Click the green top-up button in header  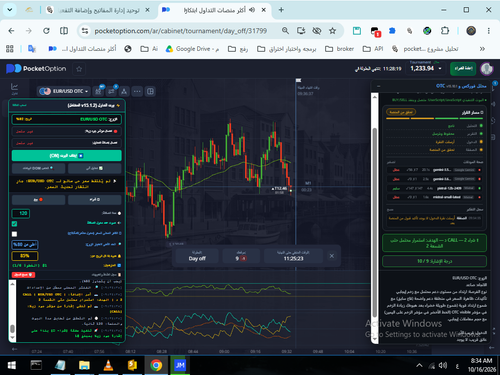[x=463, y=68]
